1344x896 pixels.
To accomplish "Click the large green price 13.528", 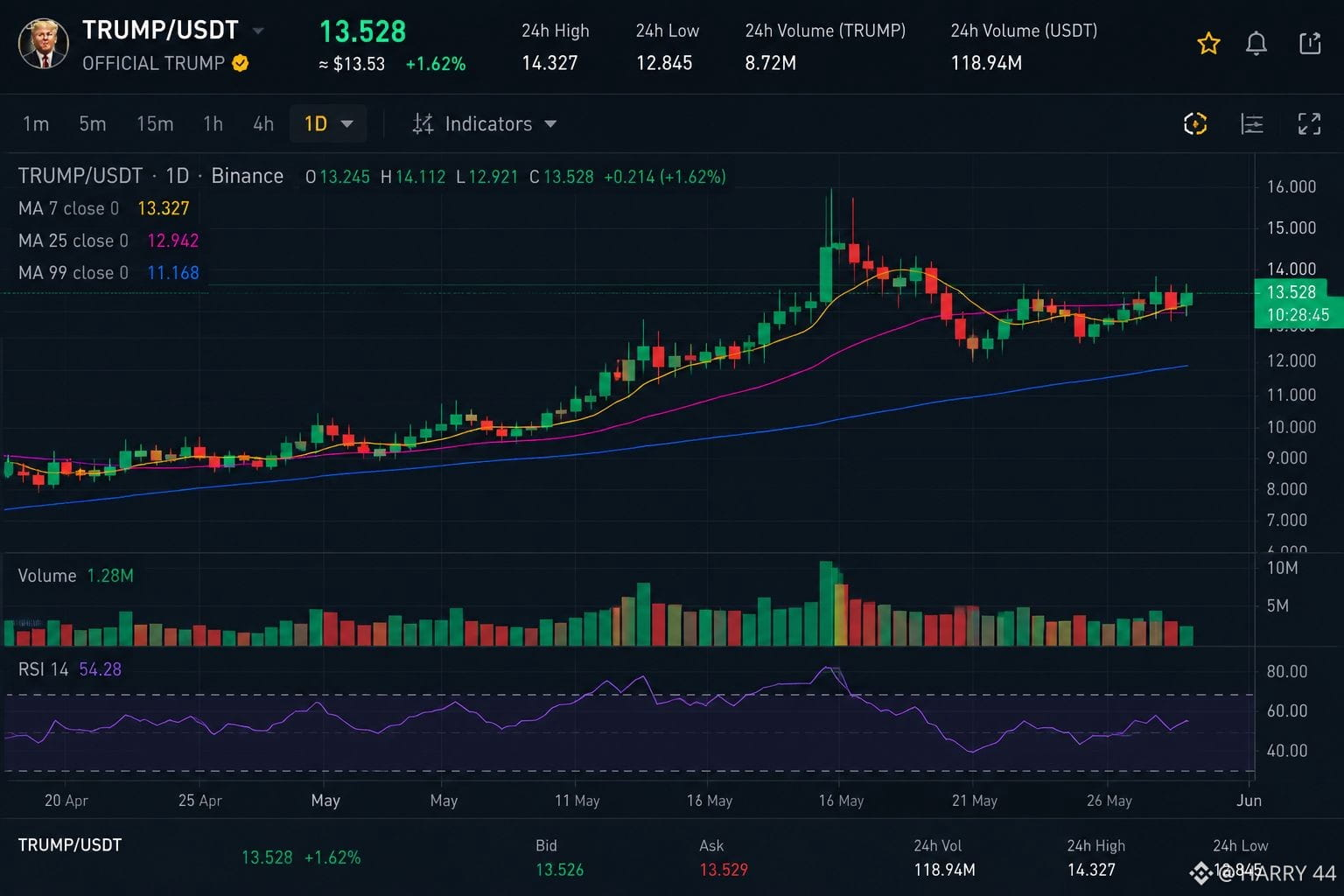I will pyautogui.click(x=362, y=31).
